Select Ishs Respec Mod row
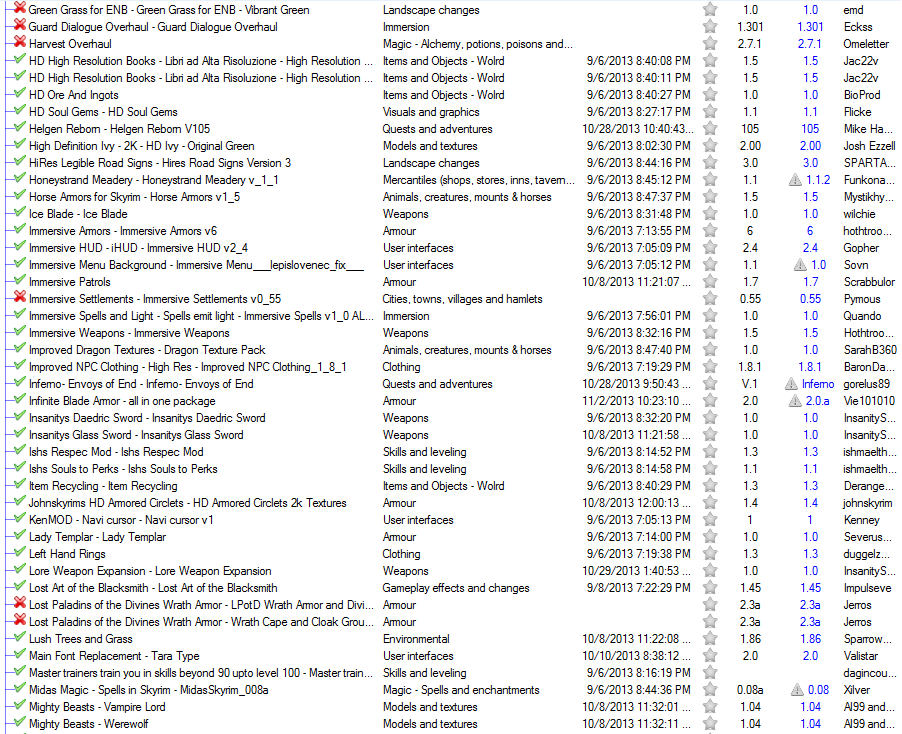The height and width of the screenshot is (734, 902). pyautogui.click(x=451, y=452)
